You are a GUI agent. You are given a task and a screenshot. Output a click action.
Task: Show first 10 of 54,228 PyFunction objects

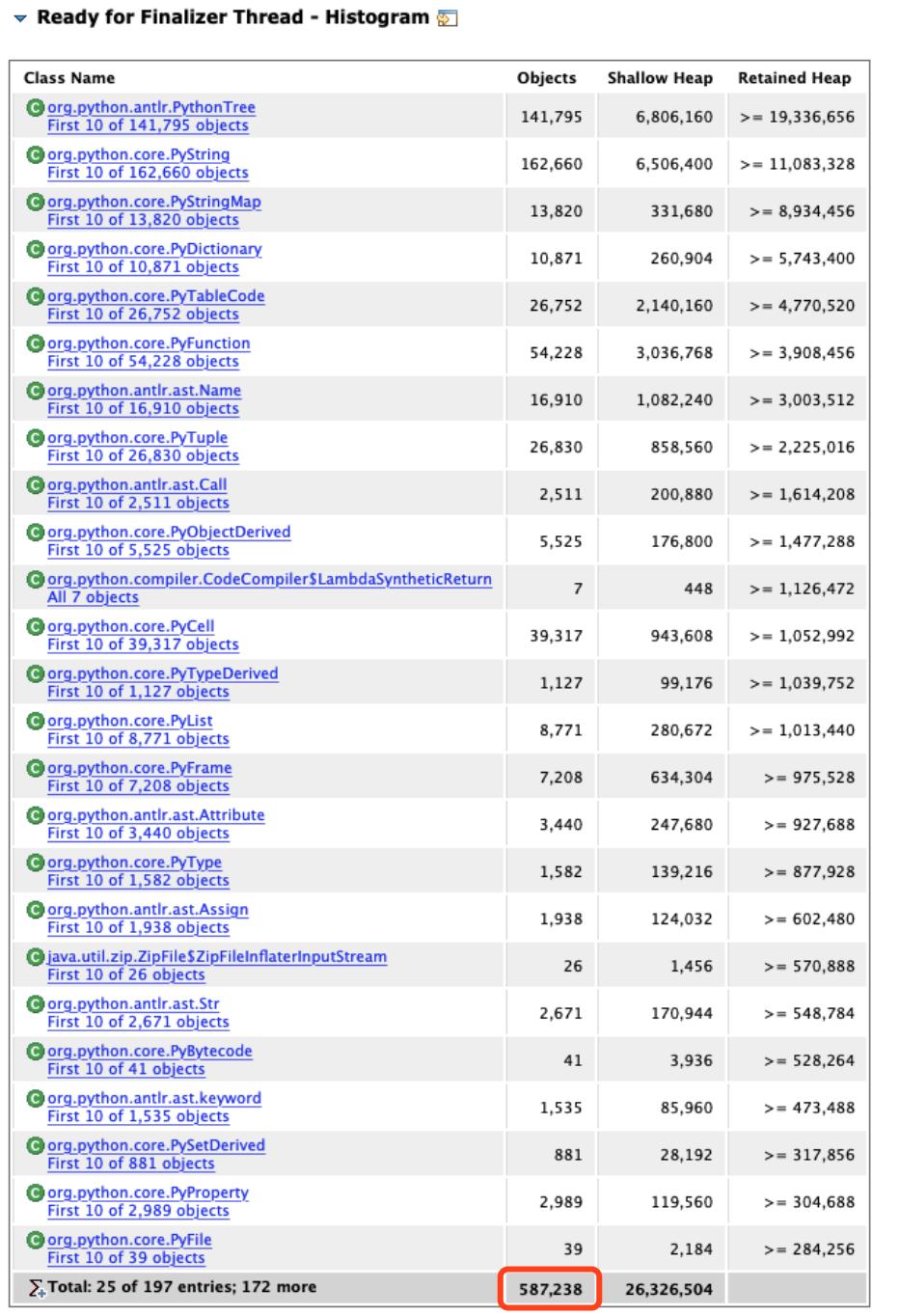[143, 361]
